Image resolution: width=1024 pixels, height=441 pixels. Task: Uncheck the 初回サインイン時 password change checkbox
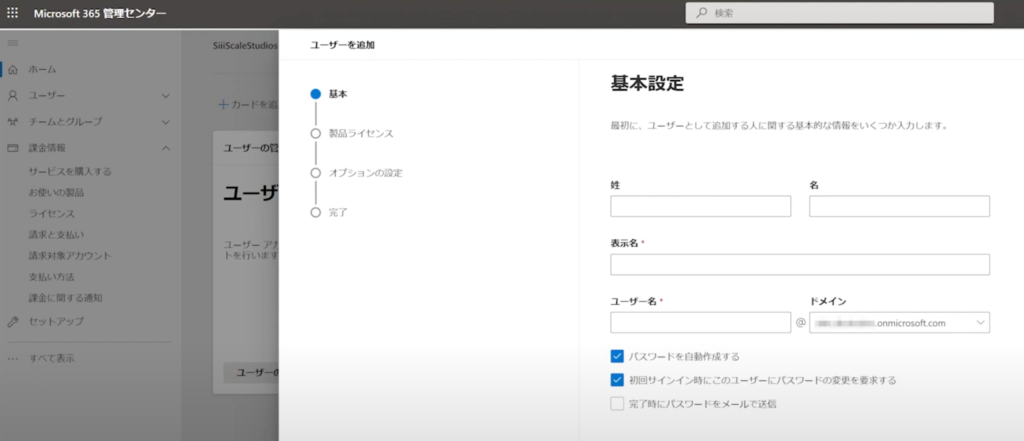click(x=617, y=380)
